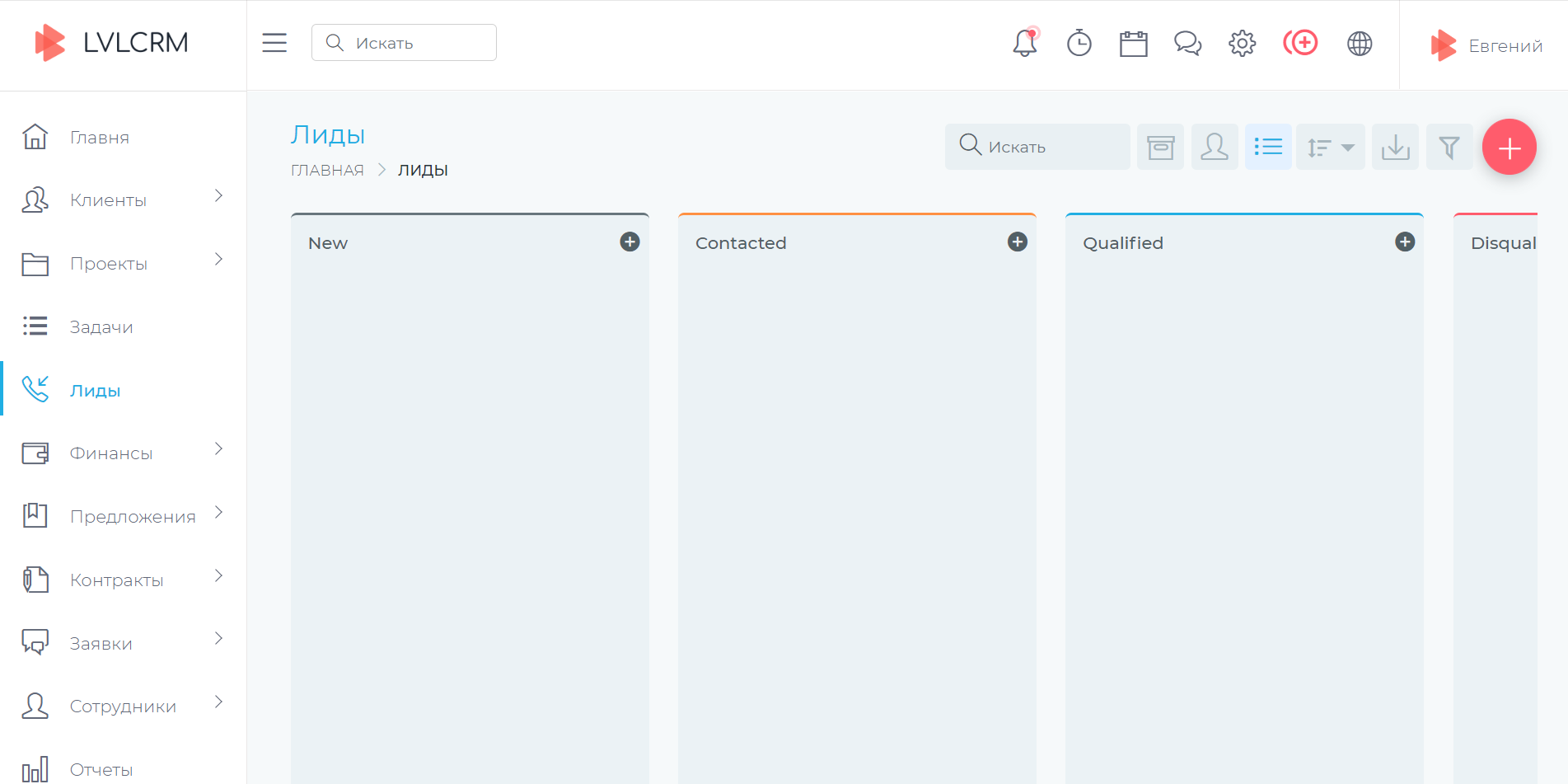This screenshot has width=1568, height=784.
Task: Open the sort order dropdown
Action: 1330,148
